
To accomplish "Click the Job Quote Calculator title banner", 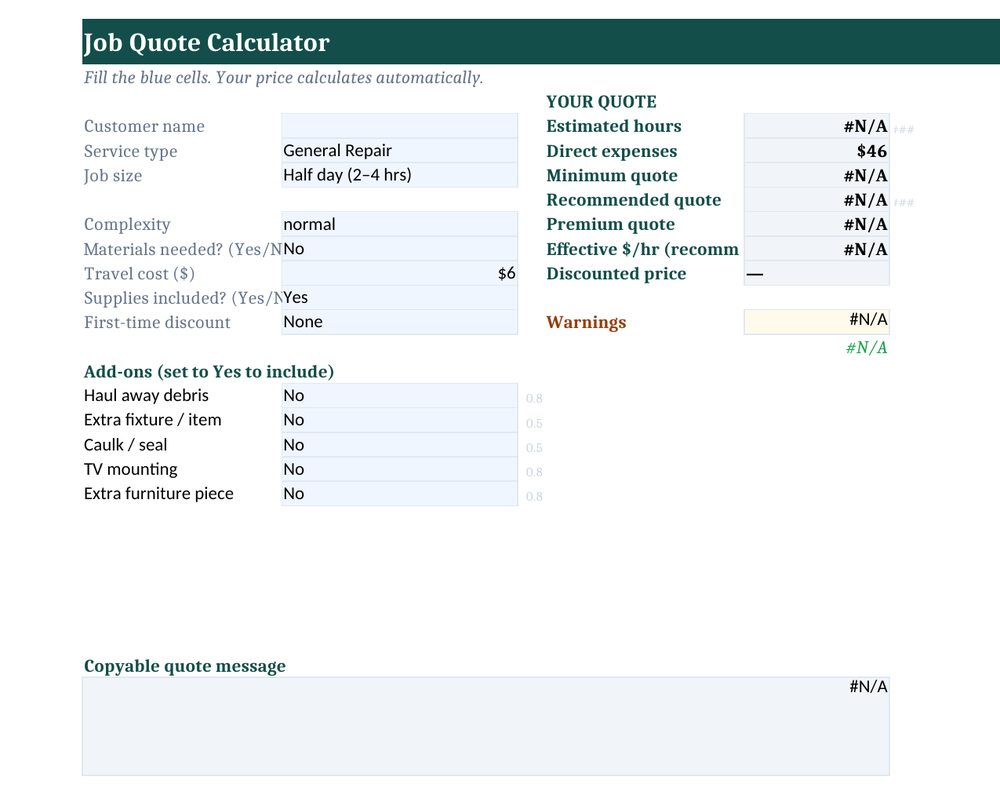I will click(541, 41).
